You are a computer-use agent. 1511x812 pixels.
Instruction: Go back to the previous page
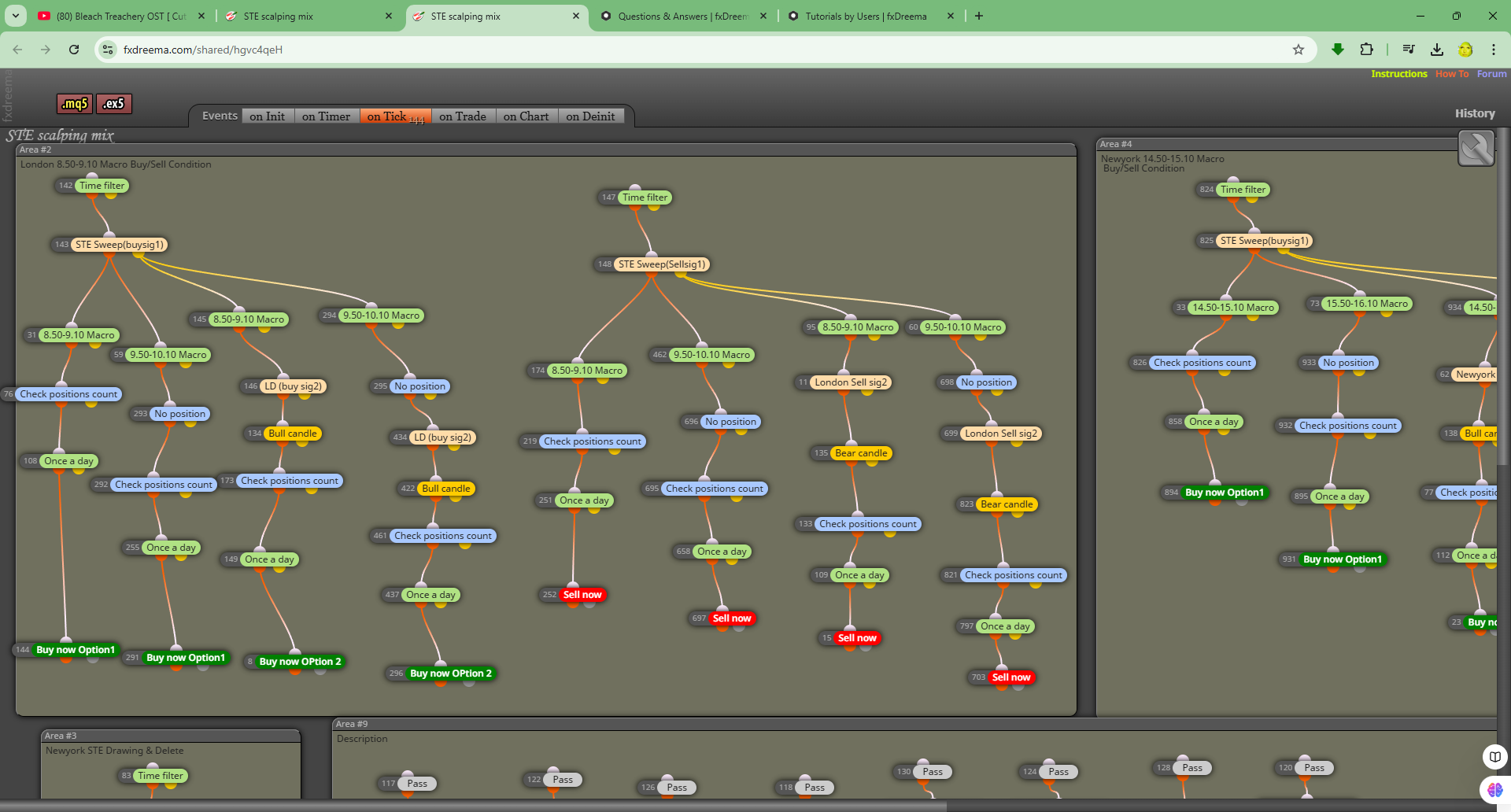[17, 50]
